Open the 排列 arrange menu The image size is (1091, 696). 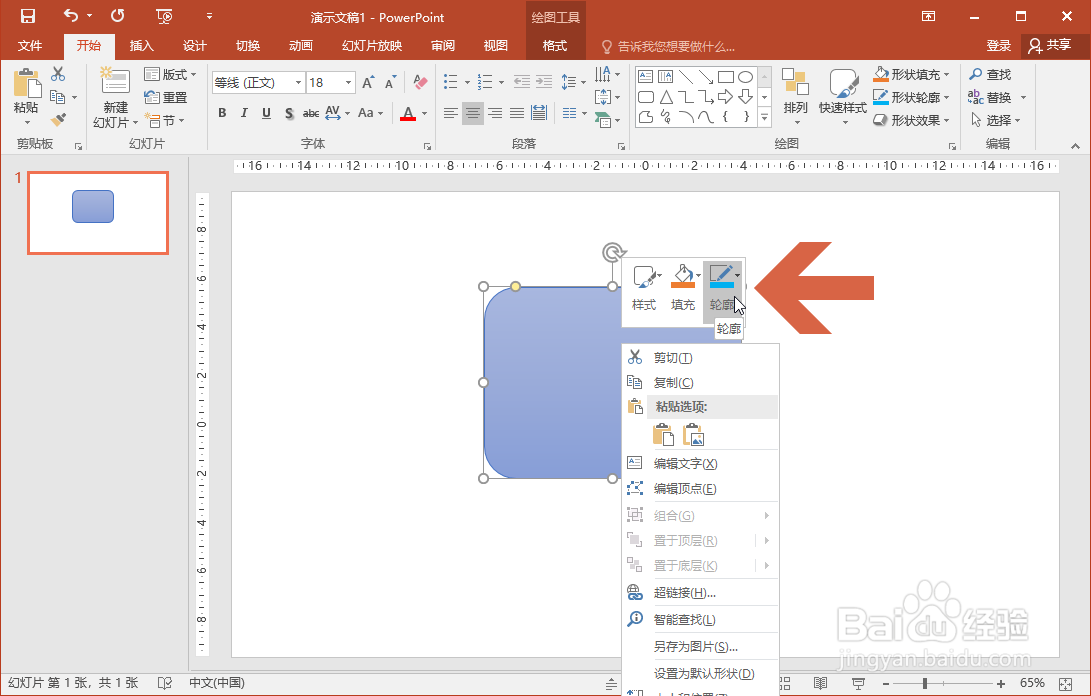click(x=795, y=97)
